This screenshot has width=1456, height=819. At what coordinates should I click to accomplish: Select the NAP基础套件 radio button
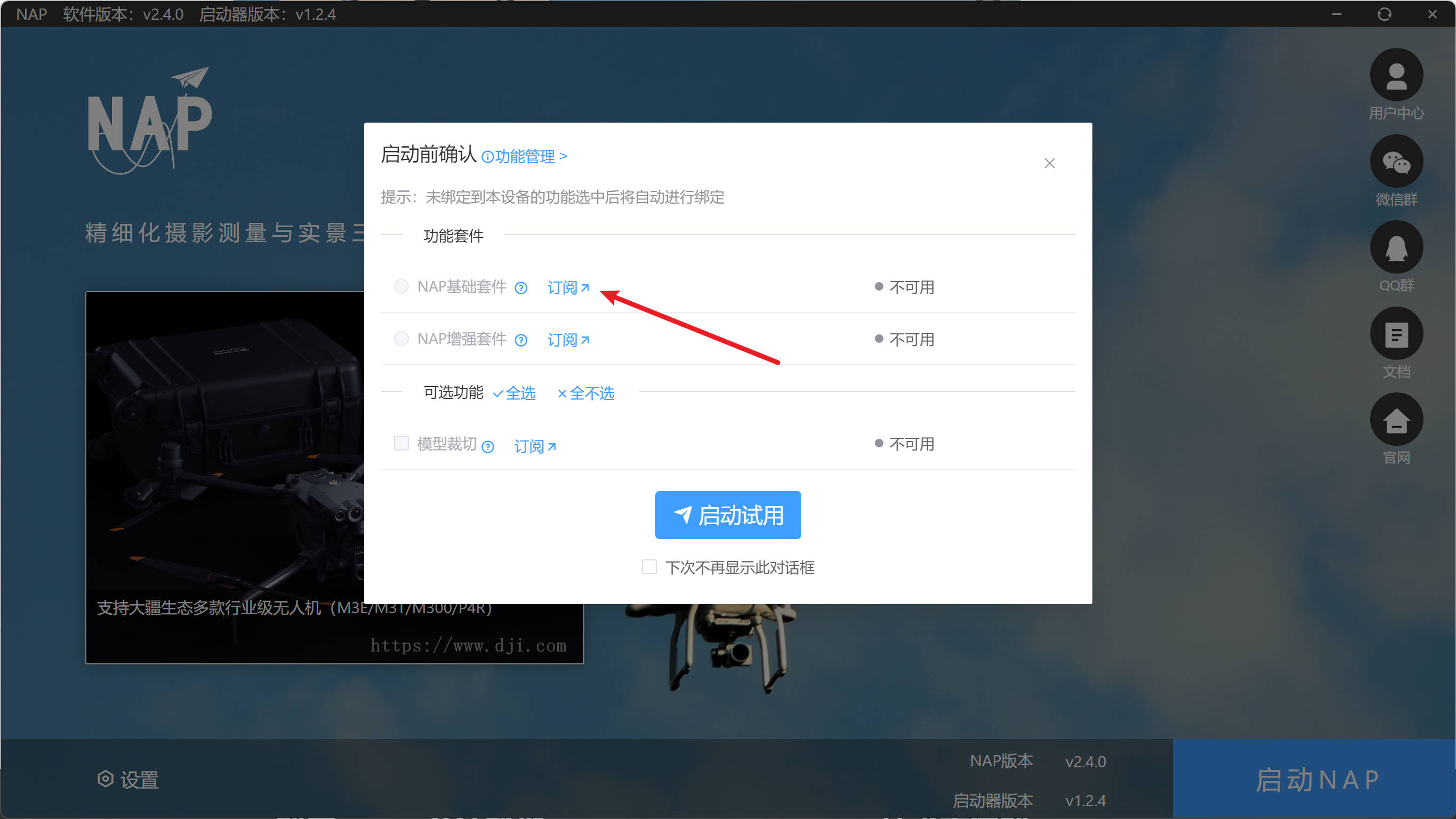(401, 286)
